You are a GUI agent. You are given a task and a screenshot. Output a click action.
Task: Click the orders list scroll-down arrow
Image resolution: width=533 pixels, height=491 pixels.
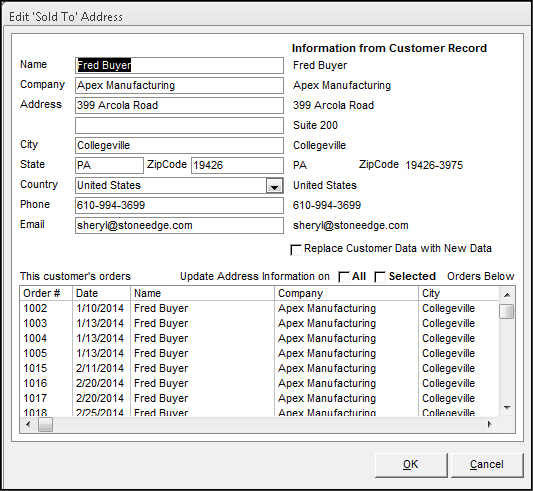507,408
